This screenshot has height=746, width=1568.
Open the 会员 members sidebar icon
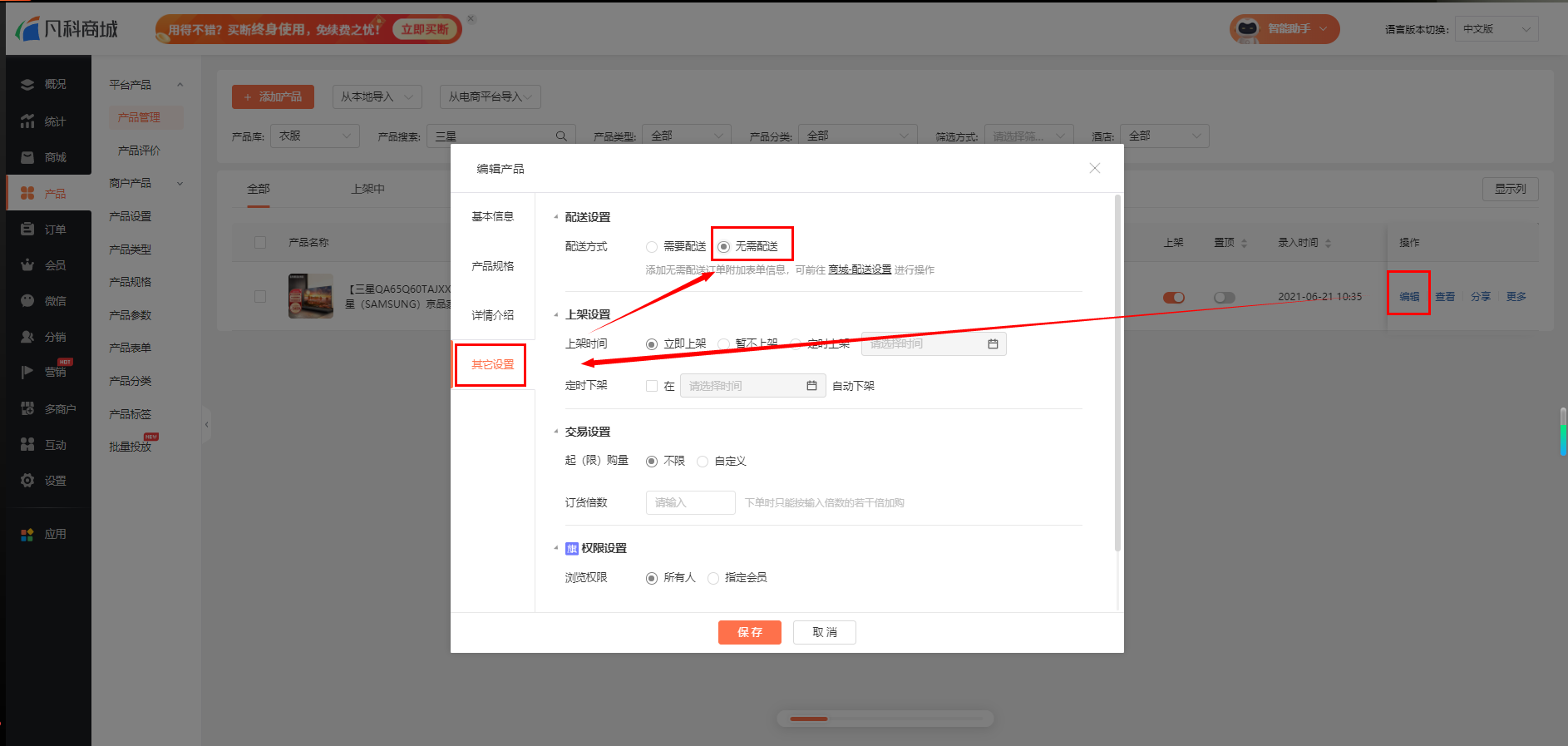pyautogui.click(x=28, y=265)
